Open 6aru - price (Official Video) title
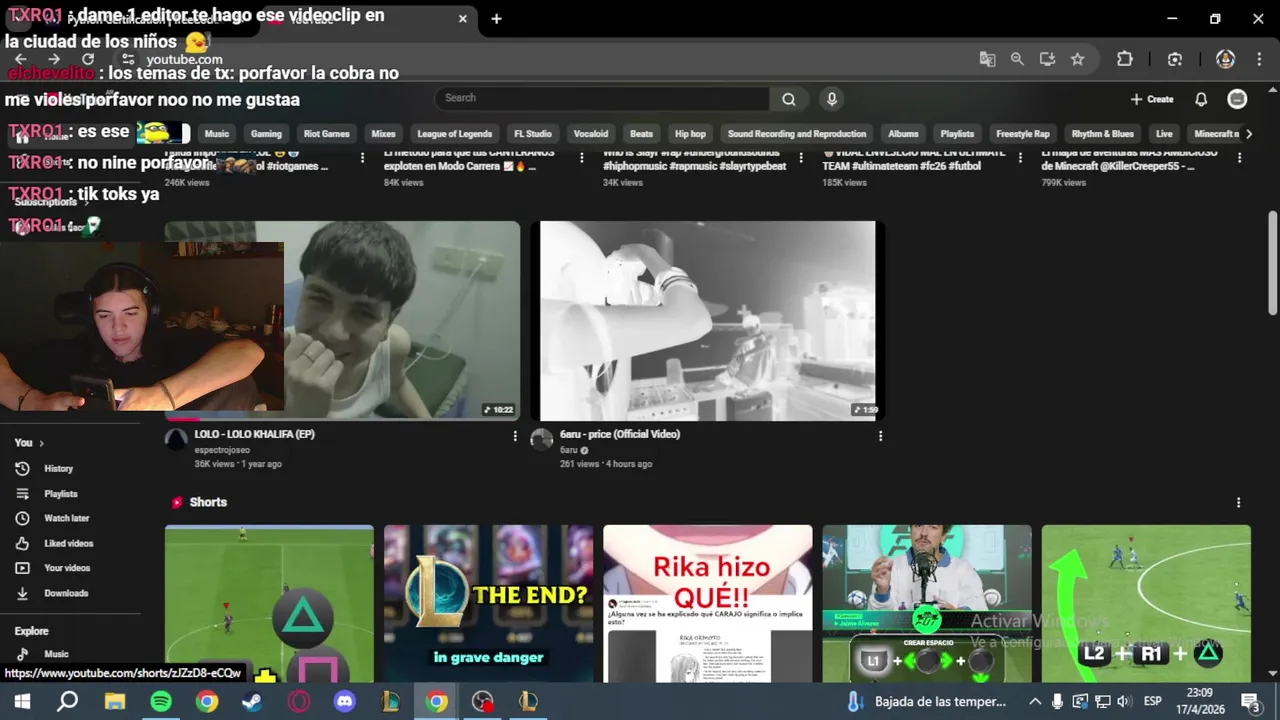Image resolution: width=1280 pixels, height=720 pixels. click(620, 435)
